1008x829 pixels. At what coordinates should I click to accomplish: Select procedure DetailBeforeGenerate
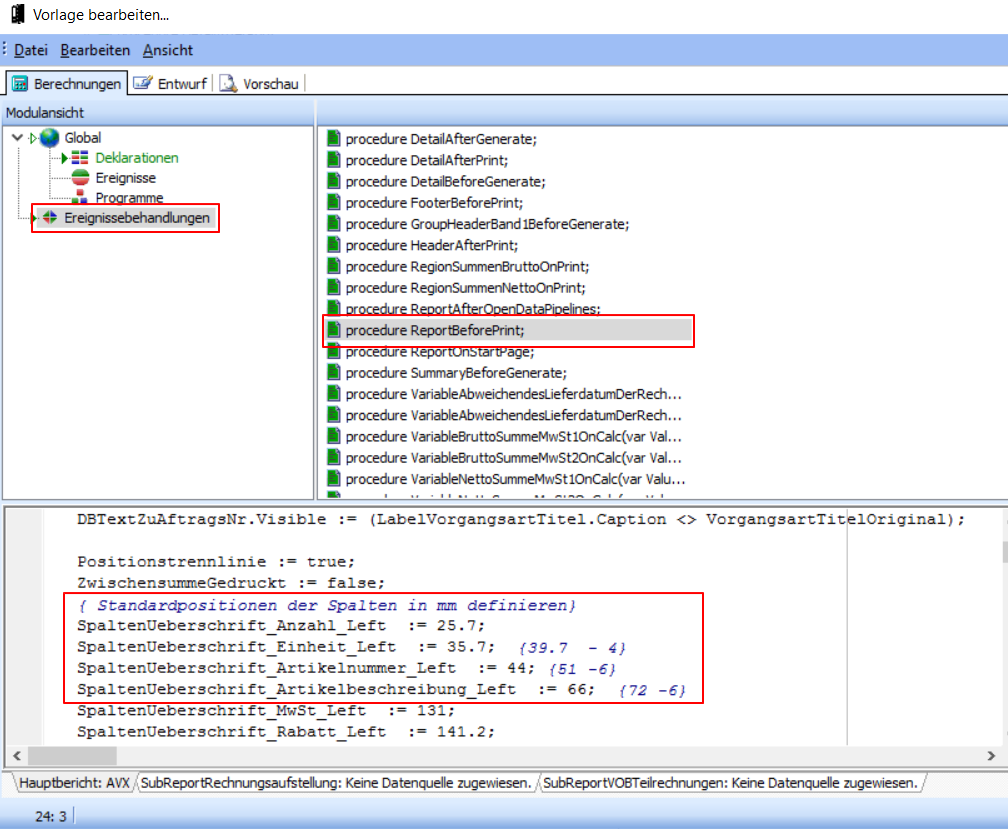tap(446, 181)
